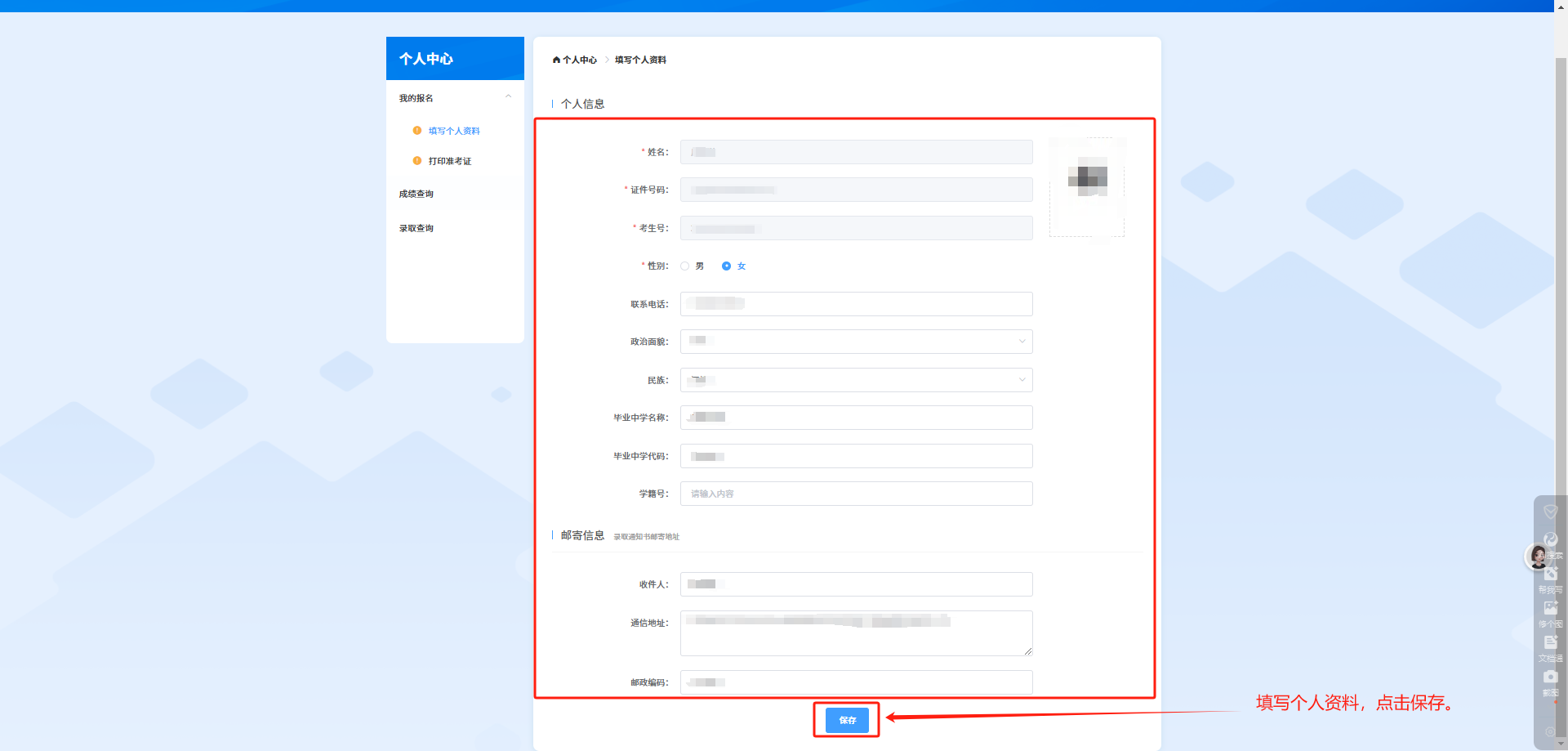This screenshot has width=1568, height=751.
Task: Click the home icon in the breadcrumb
Action: coord(556,60)
